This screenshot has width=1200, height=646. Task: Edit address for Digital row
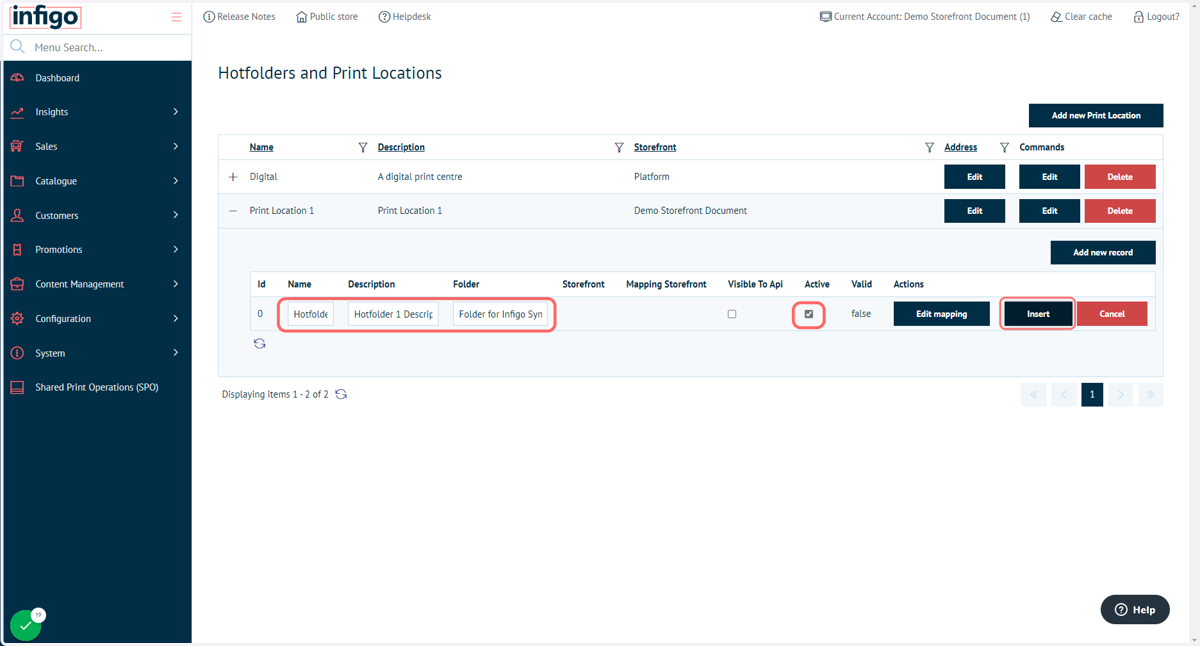(x=975, y=177)
